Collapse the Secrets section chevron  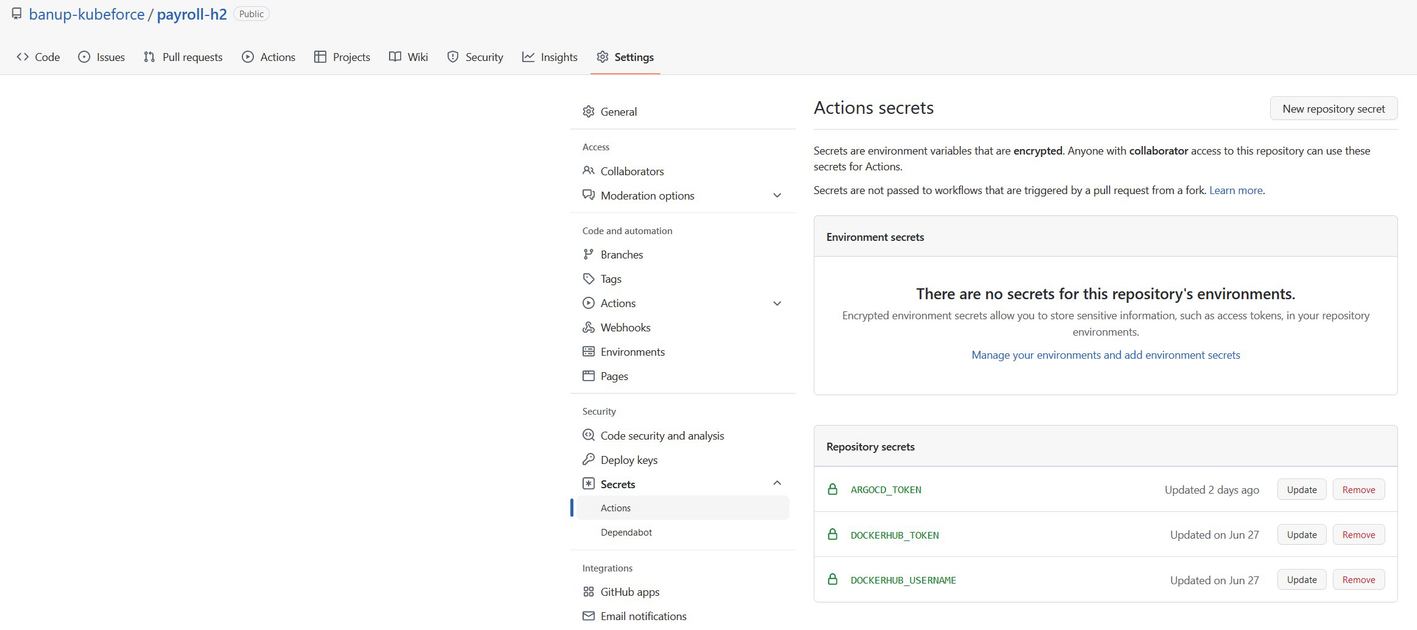pos(777,484)
